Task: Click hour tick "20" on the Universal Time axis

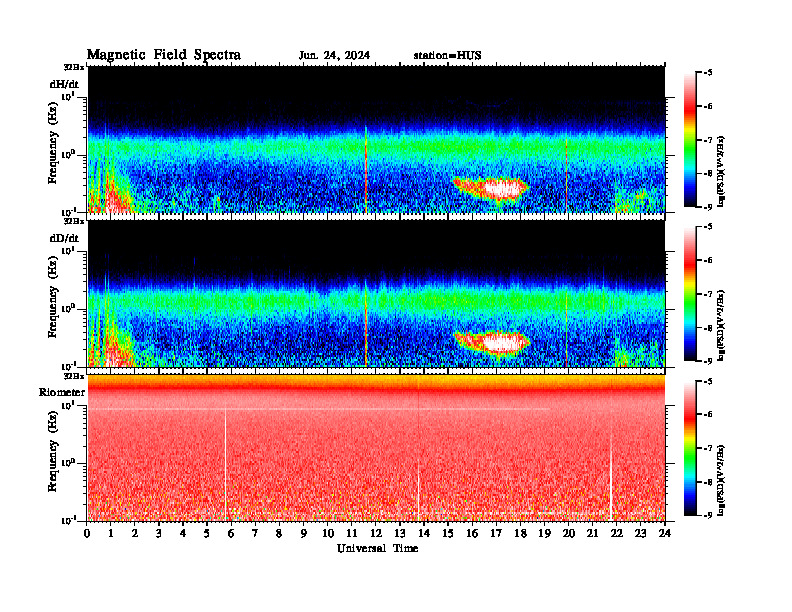Action: (569, 534)
